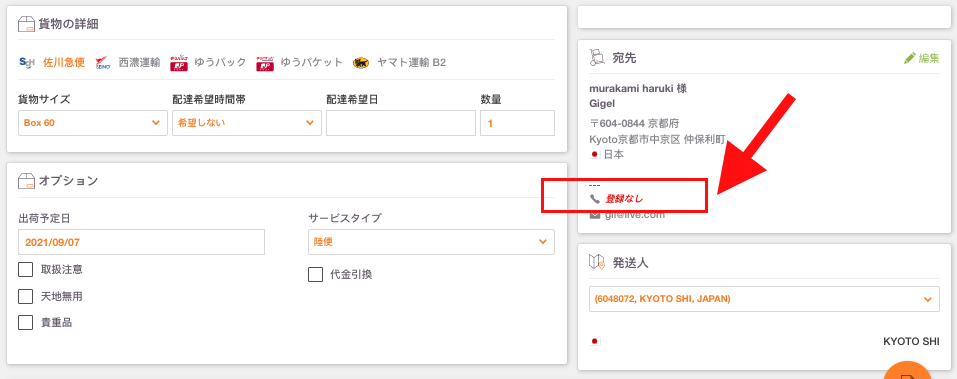Image resolution: width=957 pixels, height=379 pixels.
Task: Click the box icon beside 貨物の詳細
Action: pyautogui.click(x=27, y=24)
